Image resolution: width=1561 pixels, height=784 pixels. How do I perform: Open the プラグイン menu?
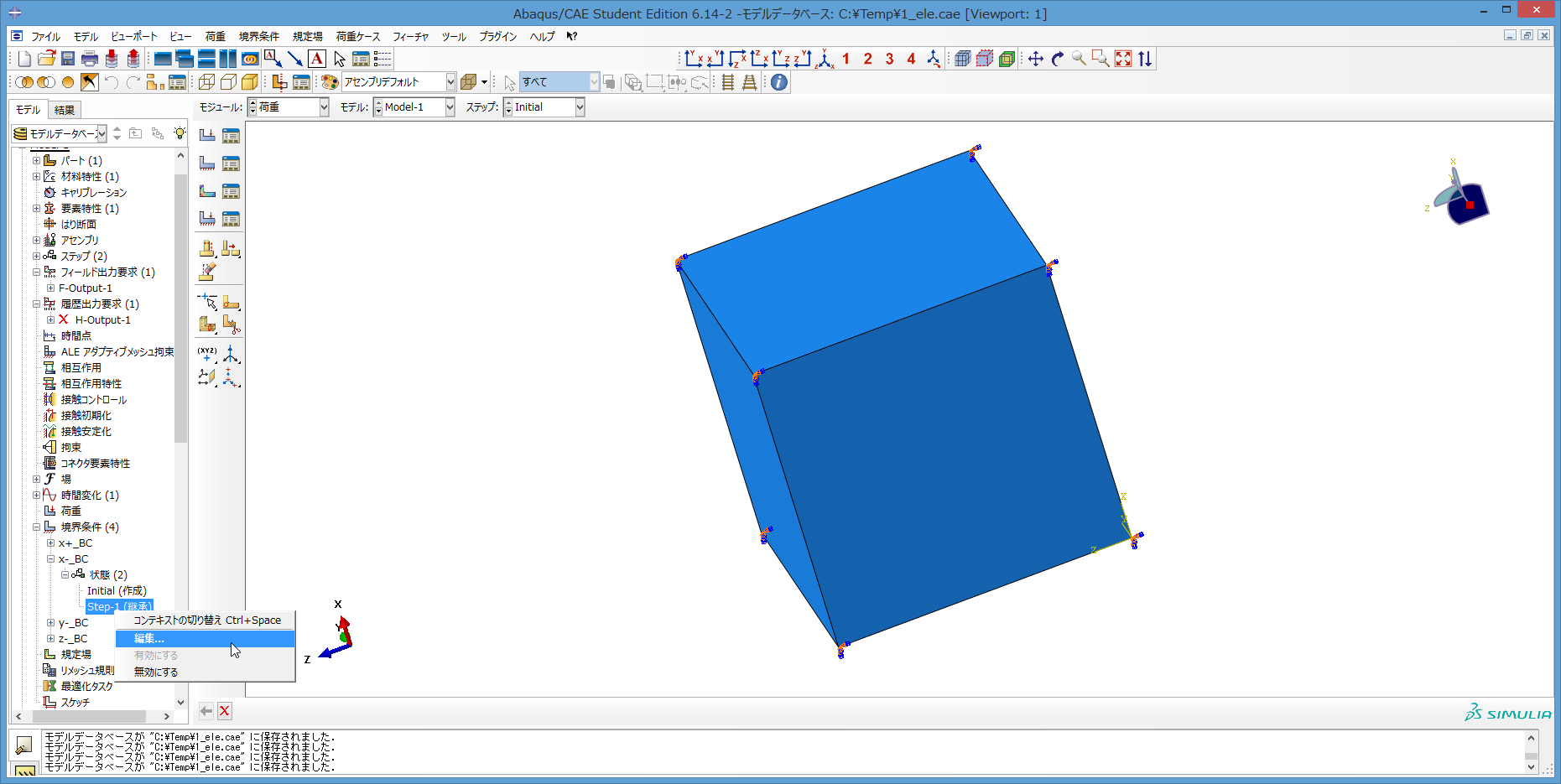pyautogui.click(x=497, y=36)
